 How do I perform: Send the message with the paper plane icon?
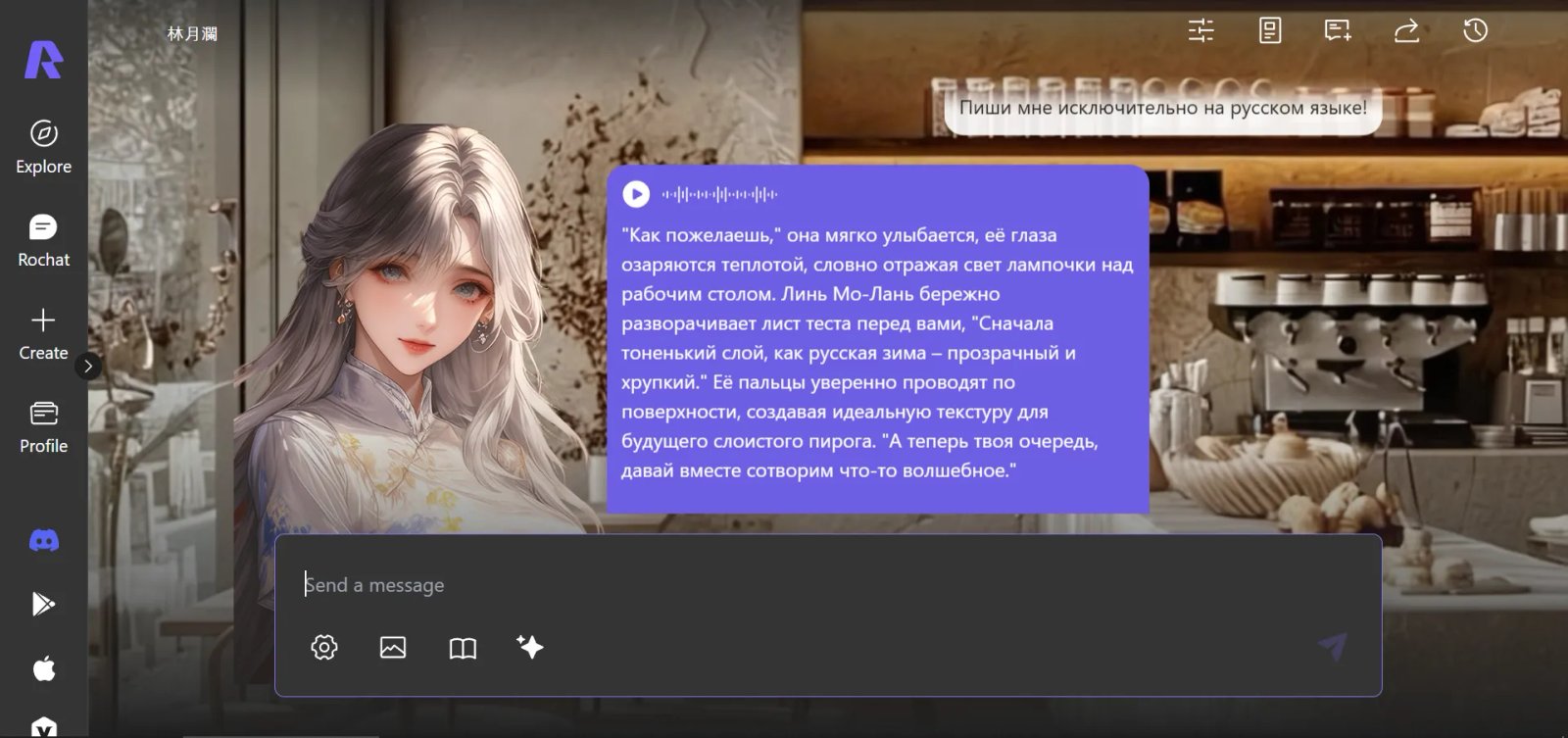[x=1333, y=645]
